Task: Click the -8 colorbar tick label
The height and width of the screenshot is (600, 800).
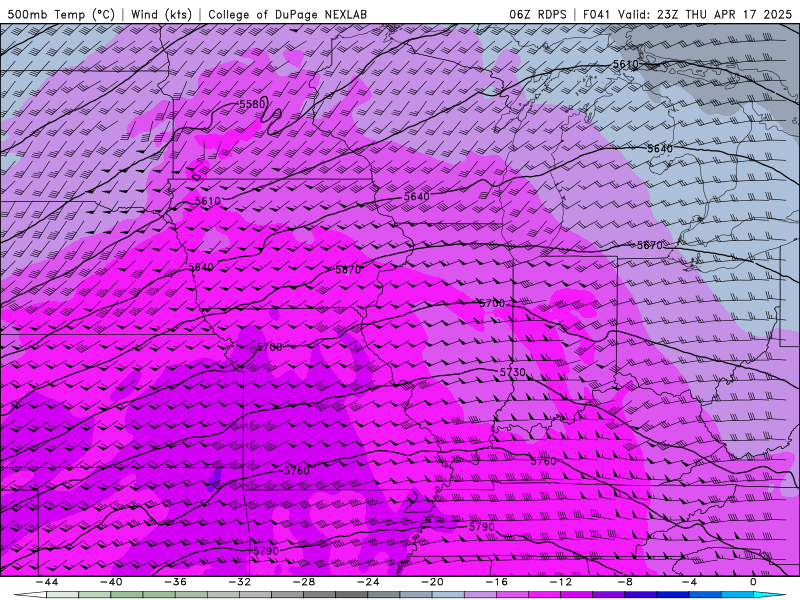Action: coord(626,582)
